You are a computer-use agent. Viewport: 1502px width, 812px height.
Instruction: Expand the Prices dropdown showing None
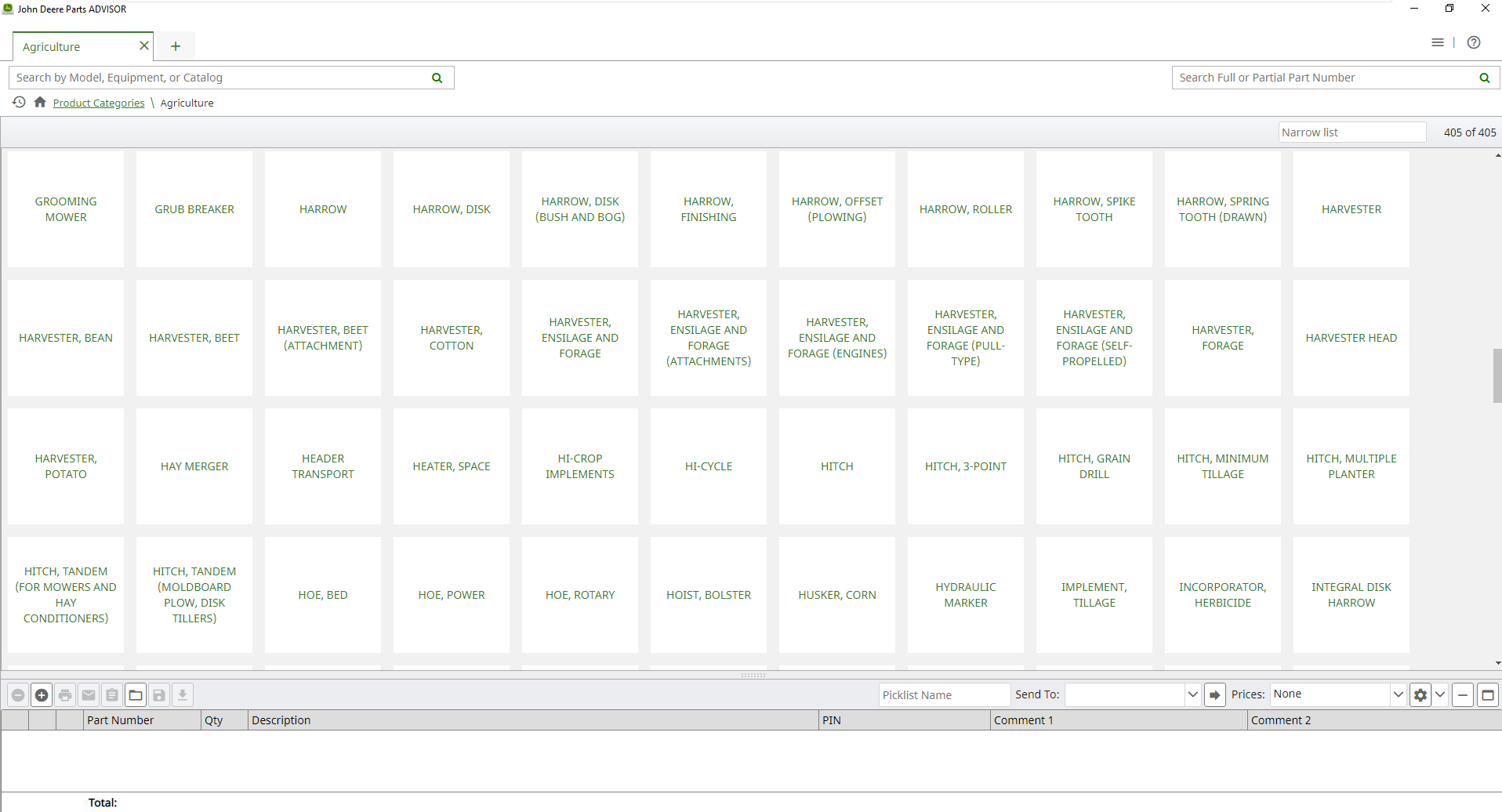coord(1397,694)
